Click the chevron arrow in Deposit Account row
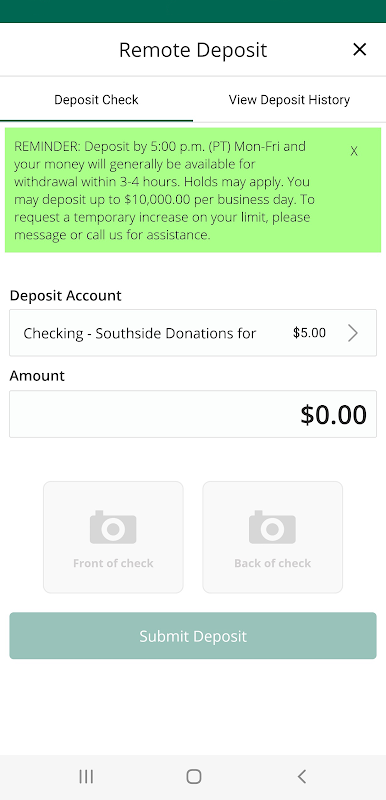 coord(353,333)
